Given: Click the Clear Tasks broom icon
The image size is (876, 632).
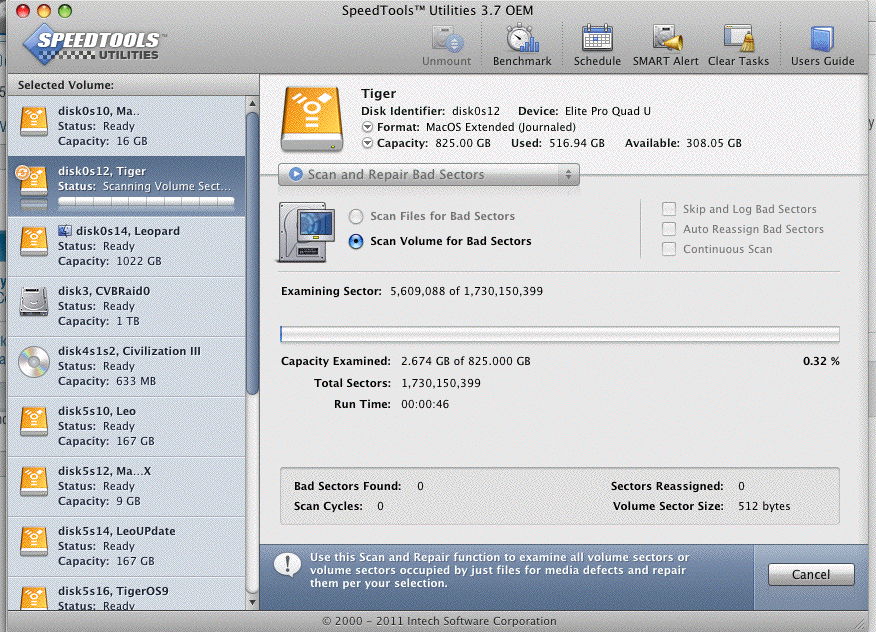Looking at the screenshot, I should pos(739,39).
